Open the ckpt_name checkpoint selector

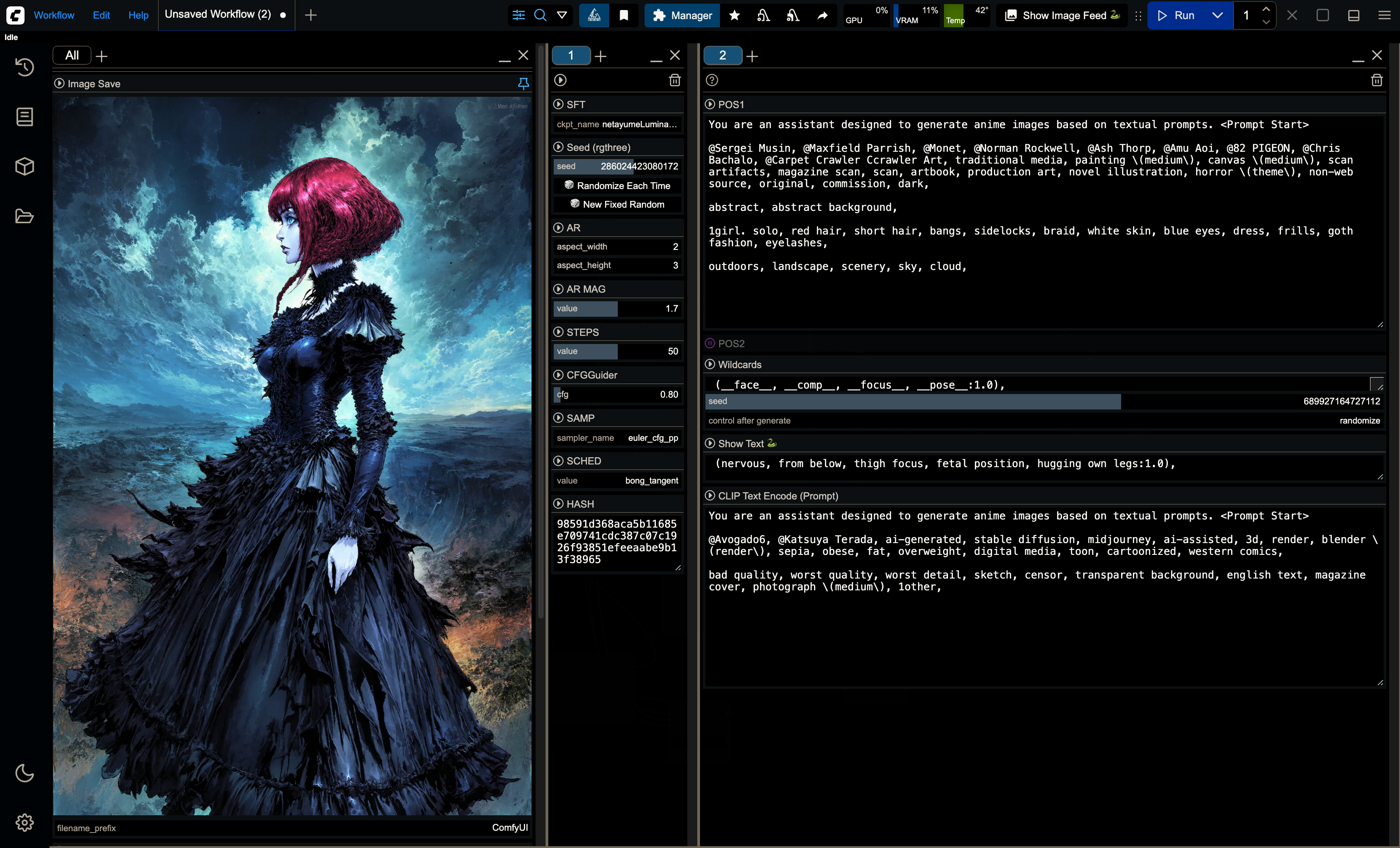(618, 124)
